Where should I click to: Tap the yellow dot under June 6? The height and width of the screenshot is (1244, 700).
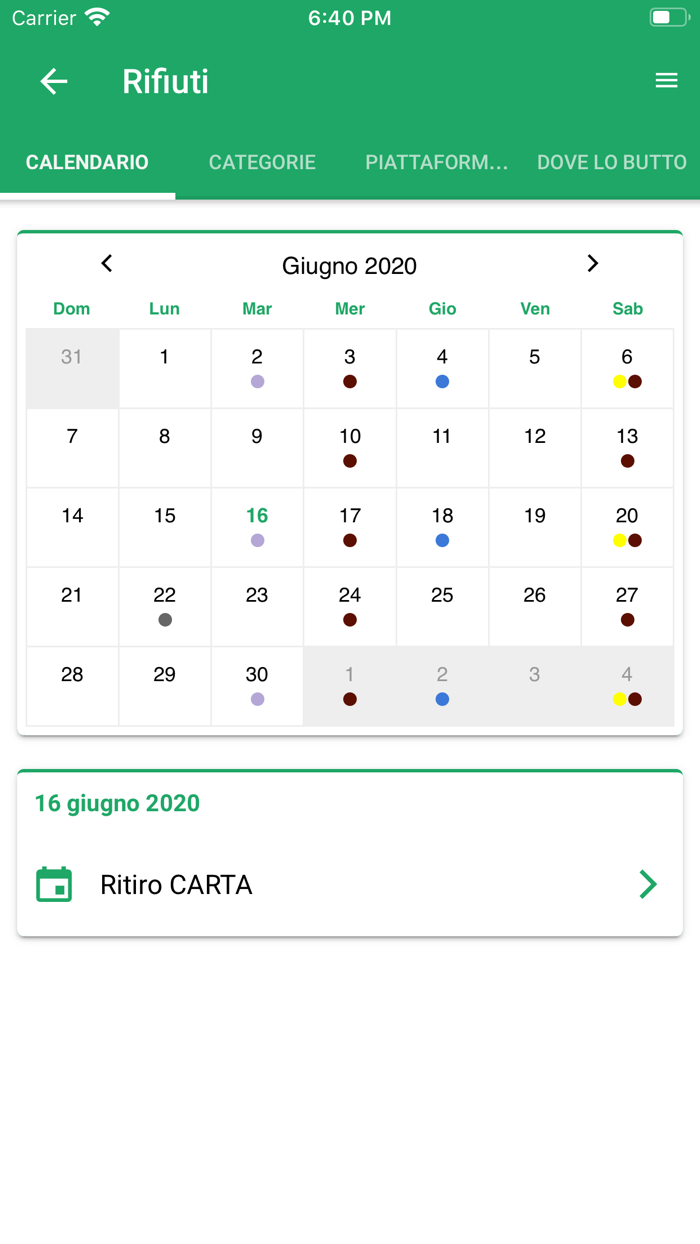[x=618, y=381]
